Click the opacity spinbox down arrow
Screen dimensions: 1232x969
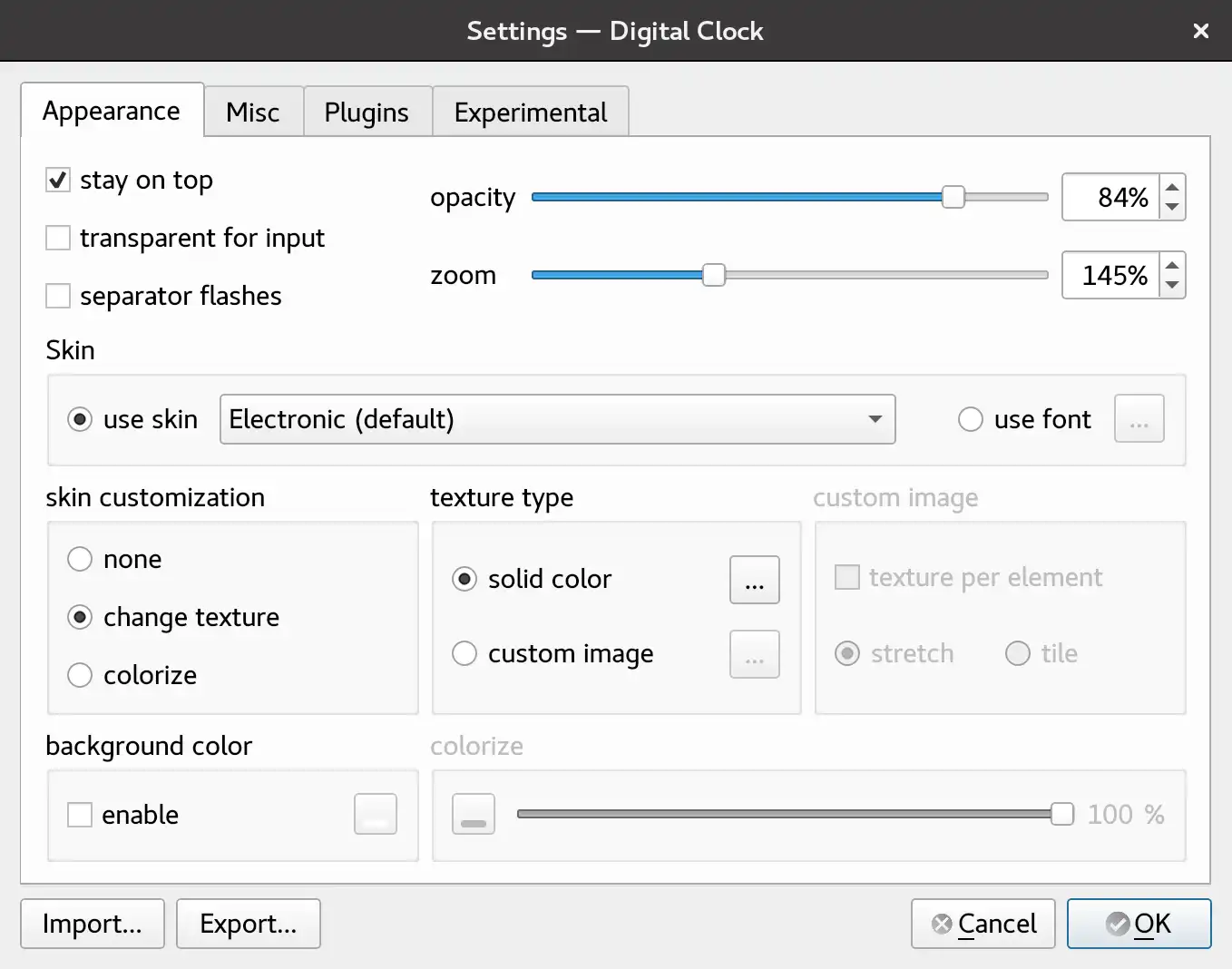(x=1172, y=208)
